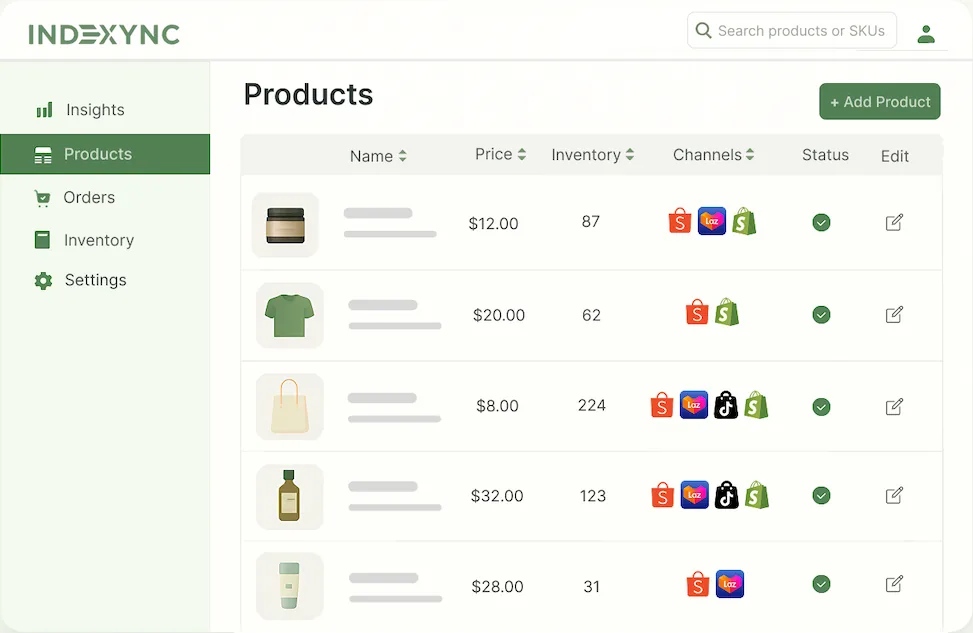Click the Lazada icon in the $12.00 row
This screenshot has height=633, width=973.
coord(711,221)
